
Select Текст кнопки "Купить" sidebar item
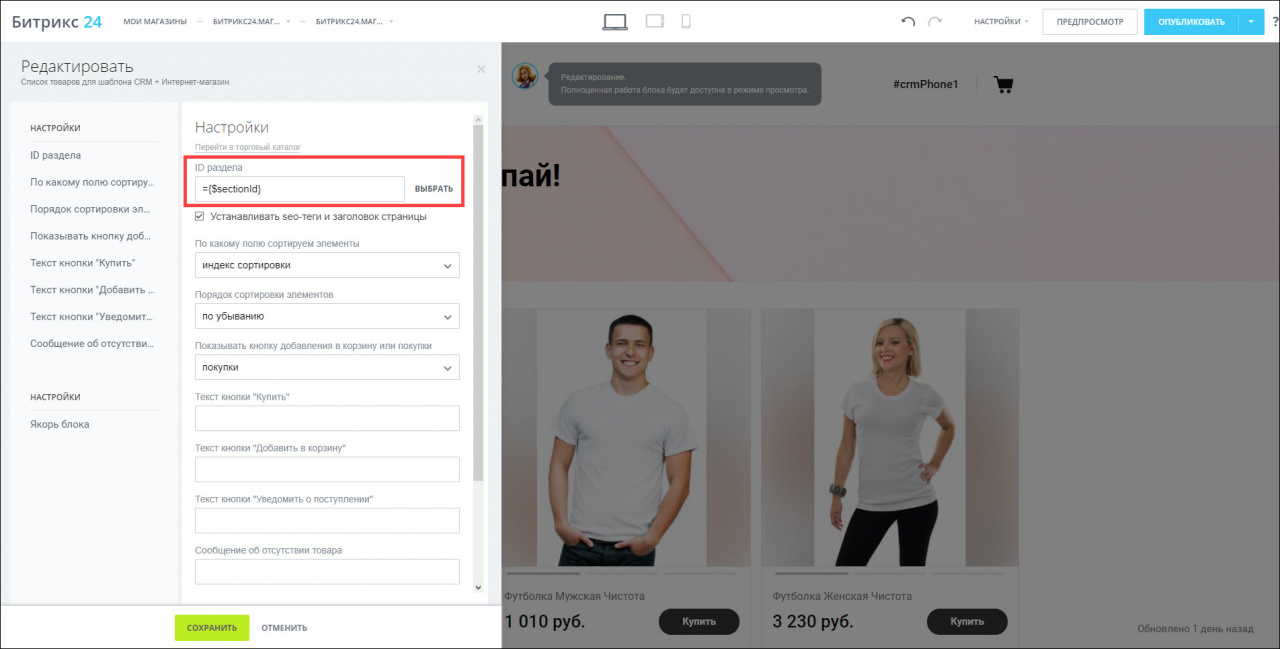pos(83,262)
